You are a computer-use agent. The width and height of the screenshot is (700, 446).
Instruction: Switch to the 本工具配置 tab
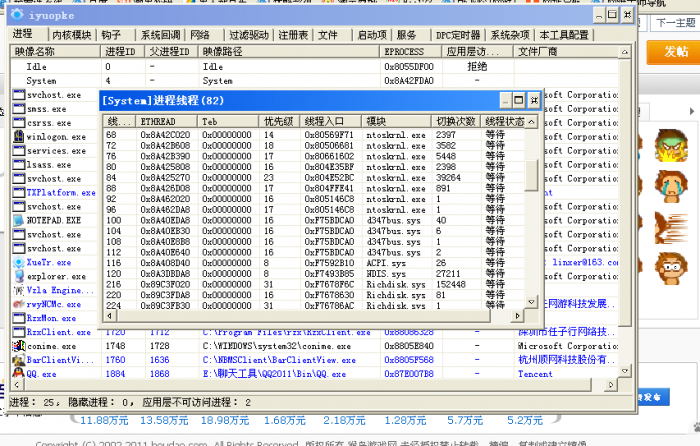pos(563,35)
